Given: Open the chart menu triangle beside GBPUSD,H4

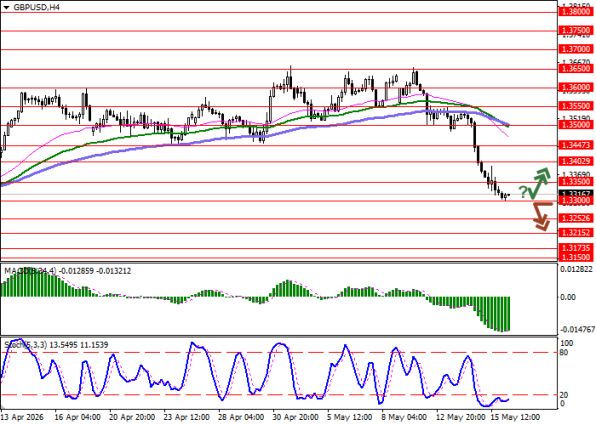Looking at the screenshot, I should pyautogui.click(x=6, y=7).
